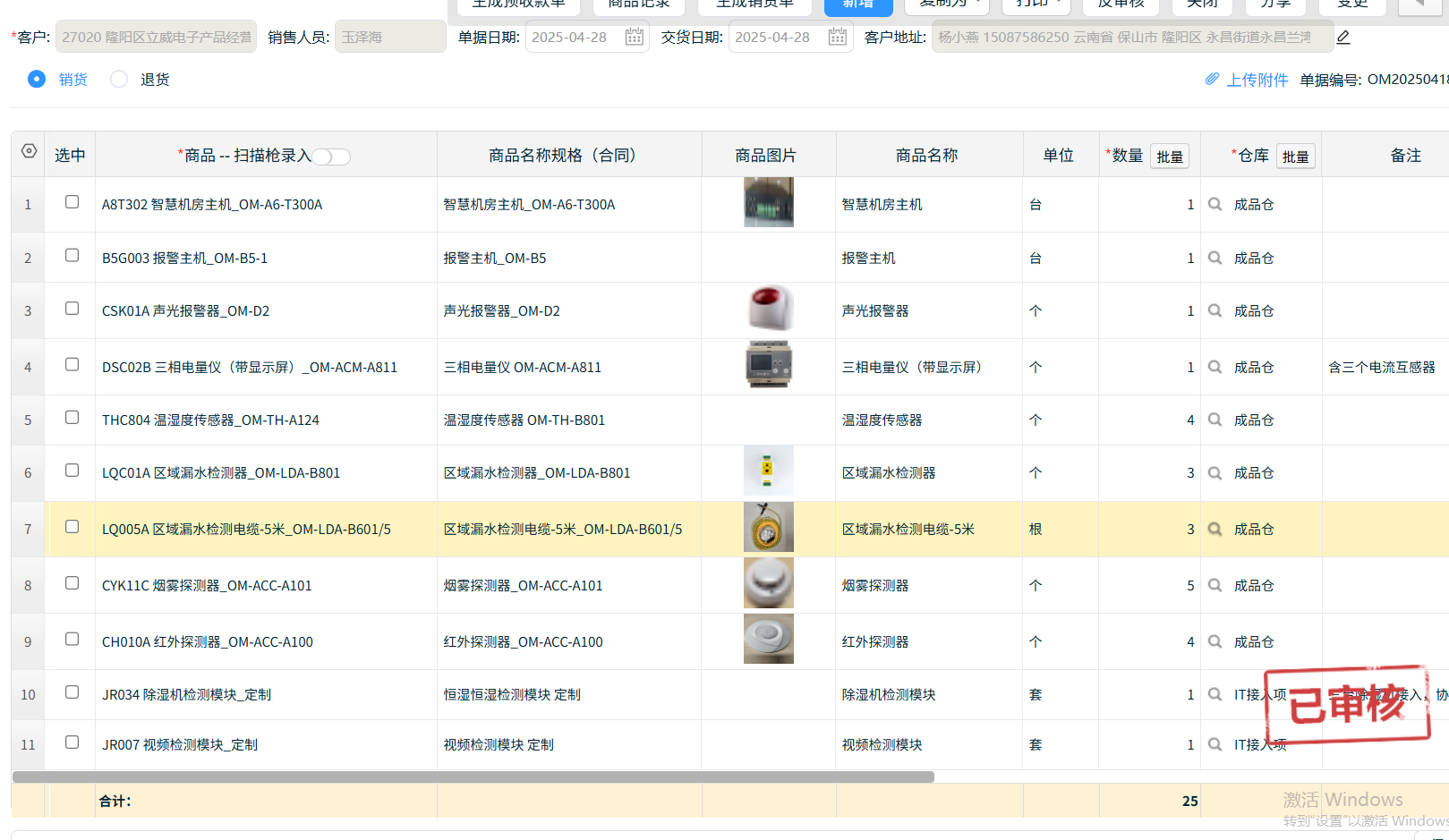Screen dimensions: 1449x840
Task: Select the 退货 radio option
Action: [x=119, y=79]
